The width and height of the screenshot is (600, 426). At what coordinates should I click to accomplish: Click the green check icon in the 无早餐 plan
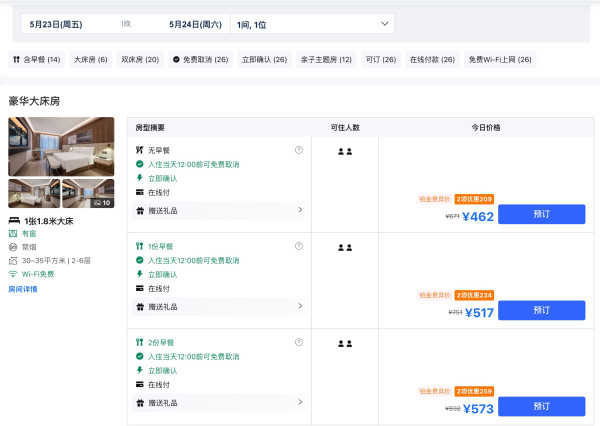(x=140, y=164)
